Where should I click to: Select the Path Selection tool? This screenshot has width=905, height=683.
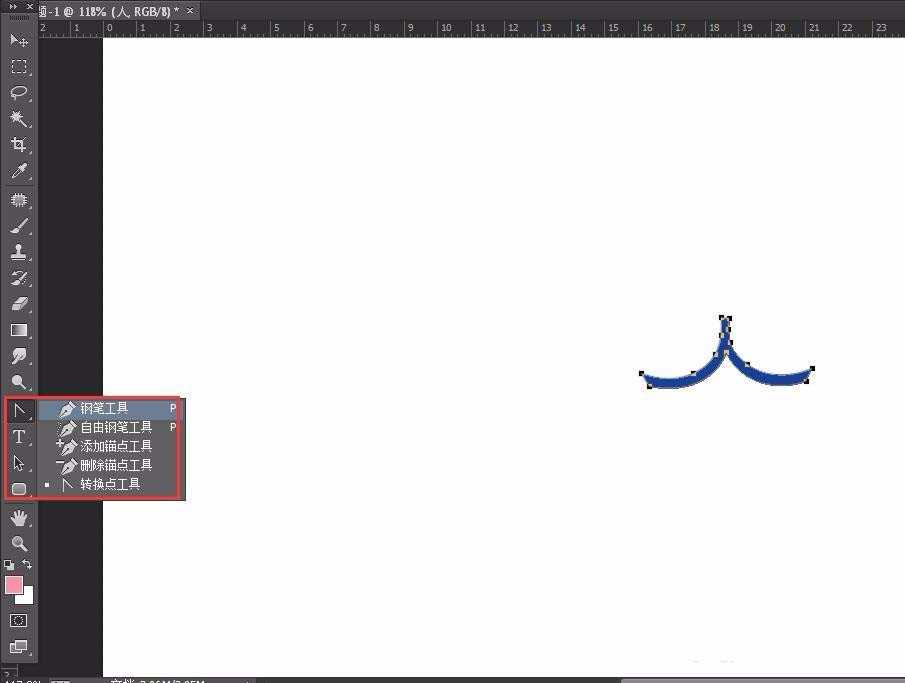pos(18,463)
